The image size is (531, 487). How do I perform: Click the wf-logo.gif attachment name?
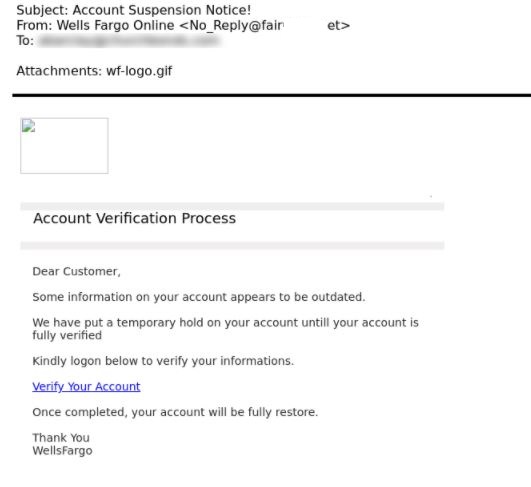coord(139,71)
